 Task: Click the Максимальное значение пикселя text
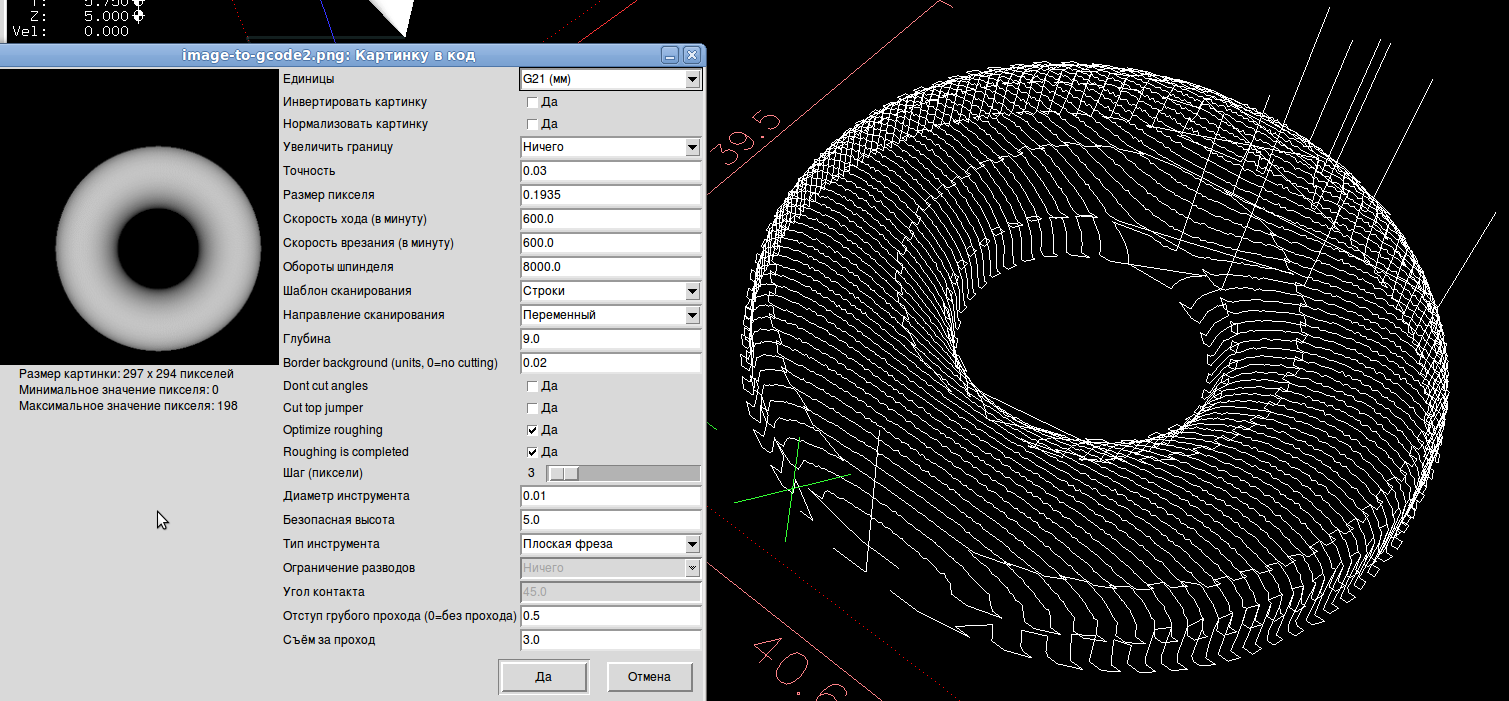coord(128,406)
